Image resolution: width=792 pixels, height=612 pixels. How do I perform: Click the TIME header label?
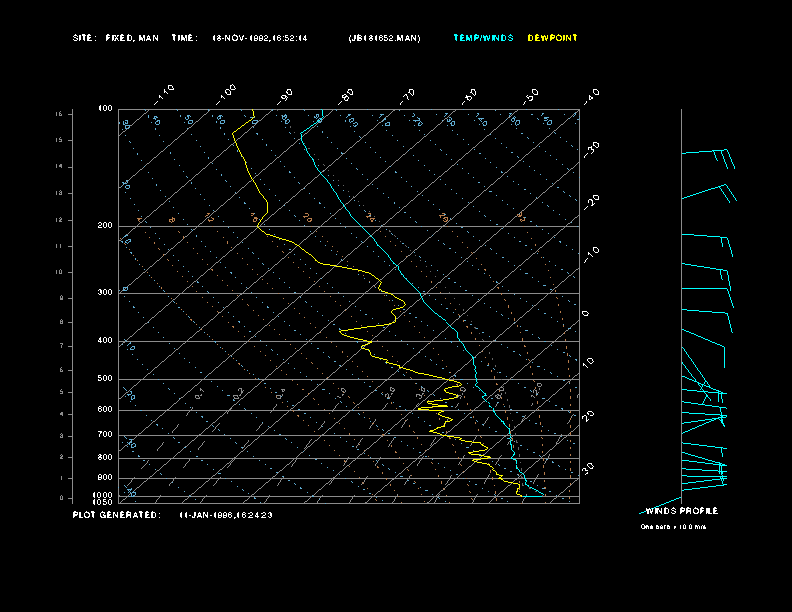point(185,38)
